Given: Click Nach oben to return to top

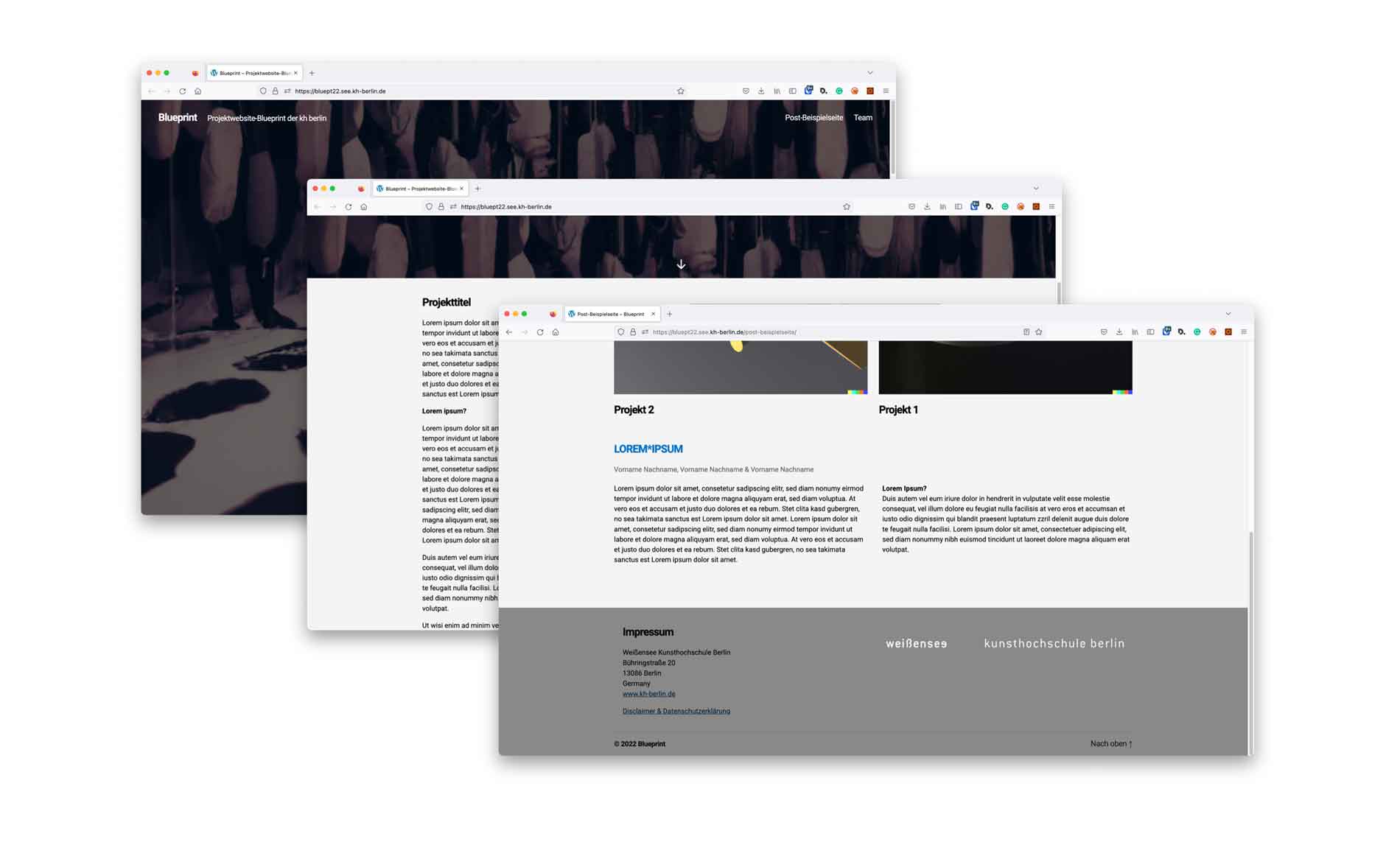Looking at the screenshot, I should tap(1111, 744).
